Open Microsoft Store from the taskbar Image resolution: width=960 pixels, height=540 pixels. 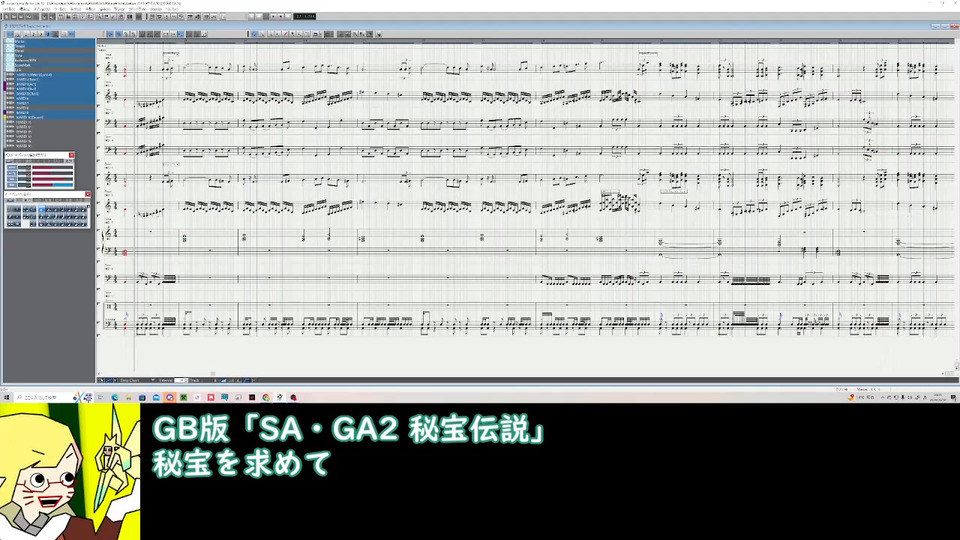point(142,397)
